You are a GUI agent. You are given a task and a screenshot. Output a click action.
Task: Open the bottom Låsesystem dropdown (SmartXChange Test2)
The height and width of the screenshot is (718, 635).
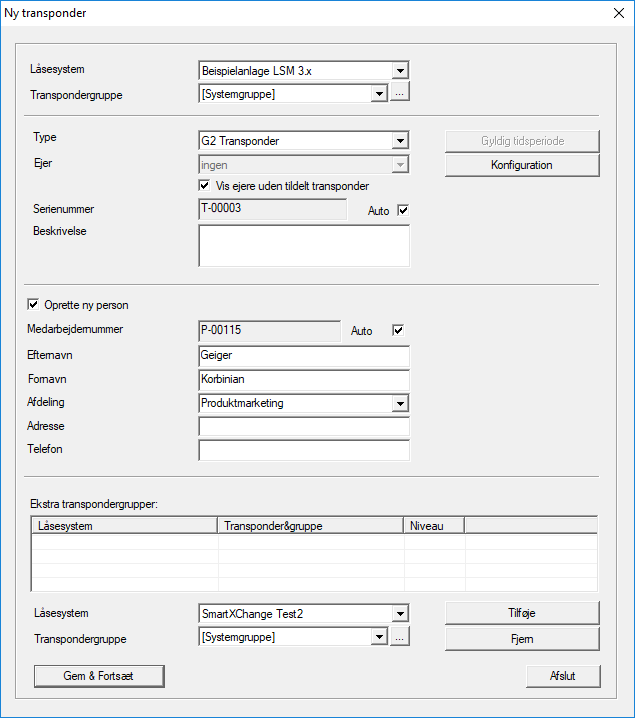pyautogui.click(x=400, y=613)
